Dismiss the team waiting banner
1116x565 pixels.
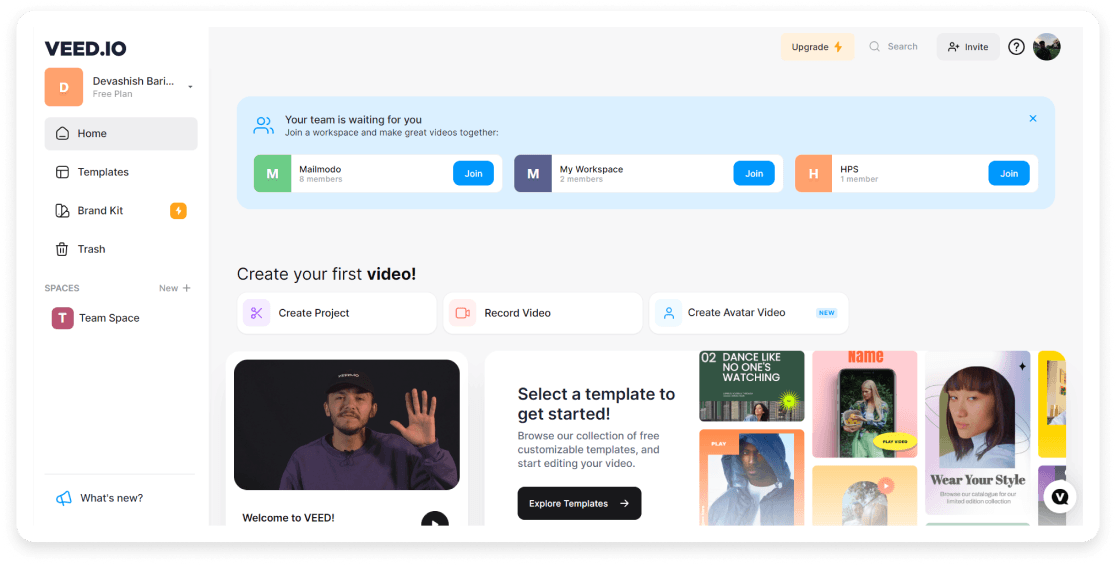coord(1033,119)
